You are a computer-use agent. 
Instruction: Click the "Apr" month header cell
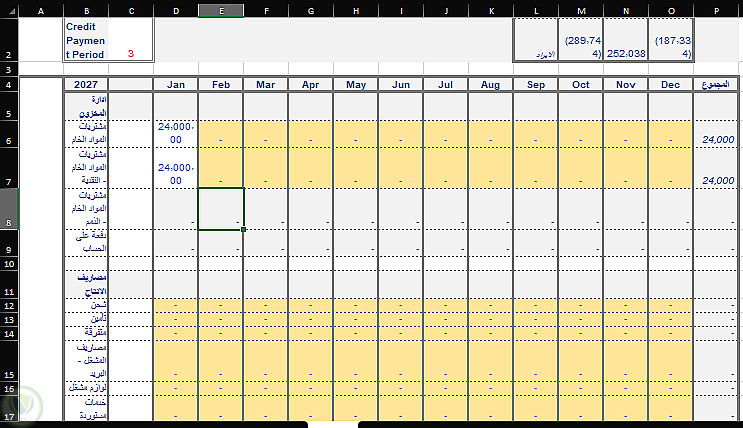pyautogui.click(x=311, y=84)
